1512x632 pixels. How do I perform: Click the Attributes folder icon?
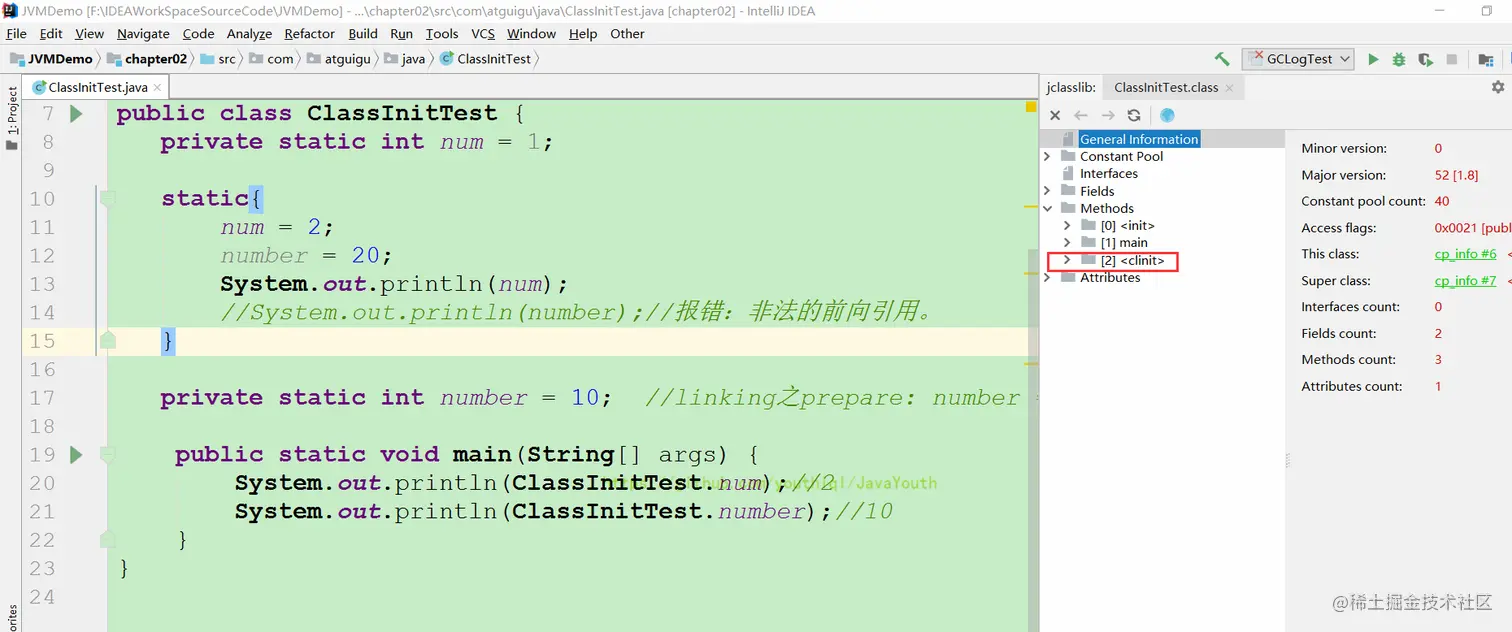click(x=1067, y=277)
